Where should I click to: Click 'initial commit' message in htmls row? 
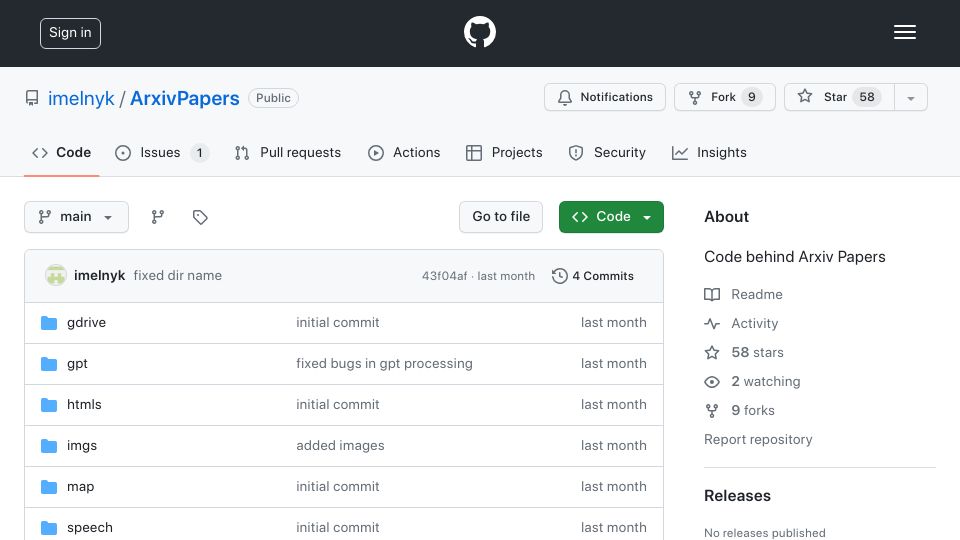[x=338, y=405]
